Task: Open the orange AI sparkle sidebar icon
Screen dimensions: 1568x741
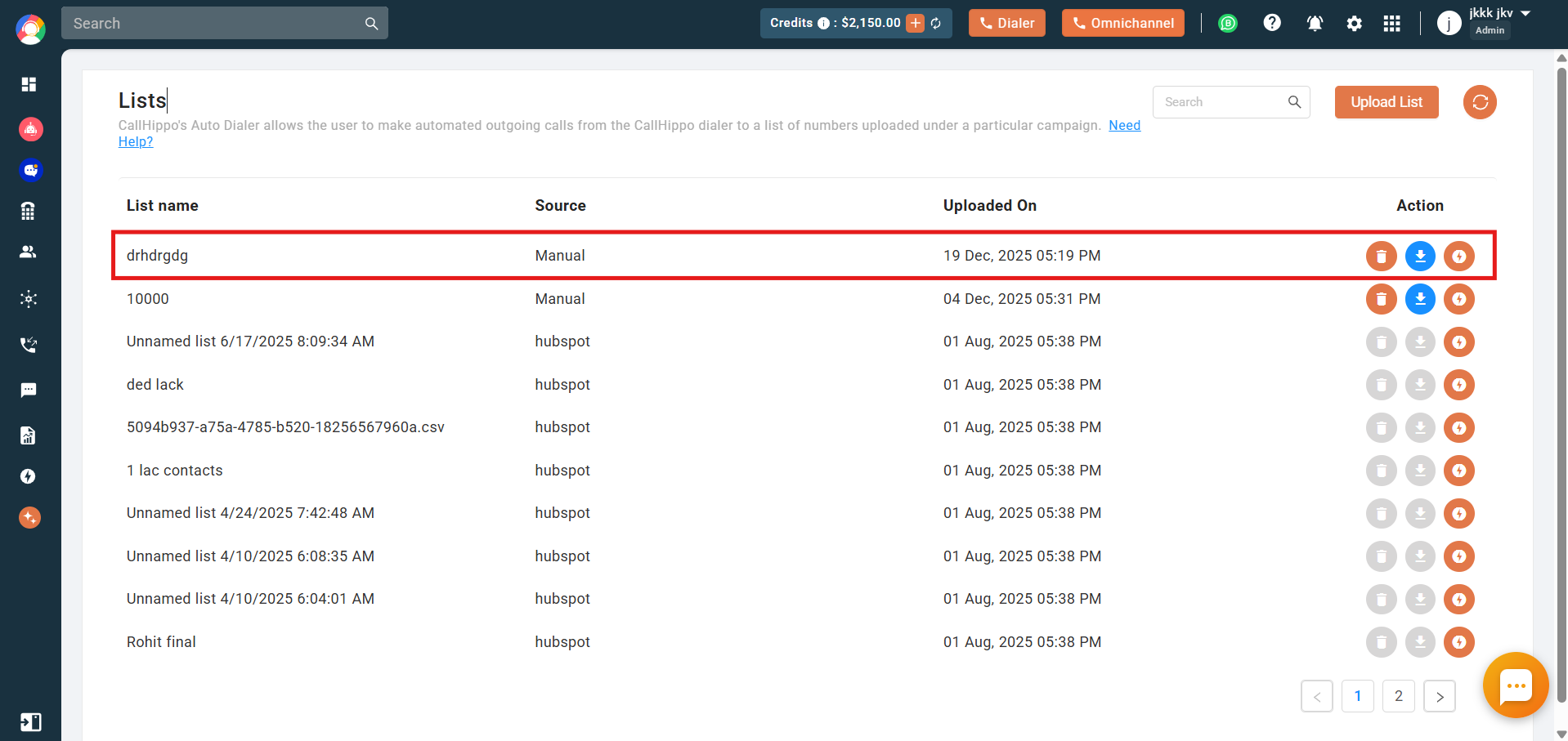Action: click(x=29, y=517)
